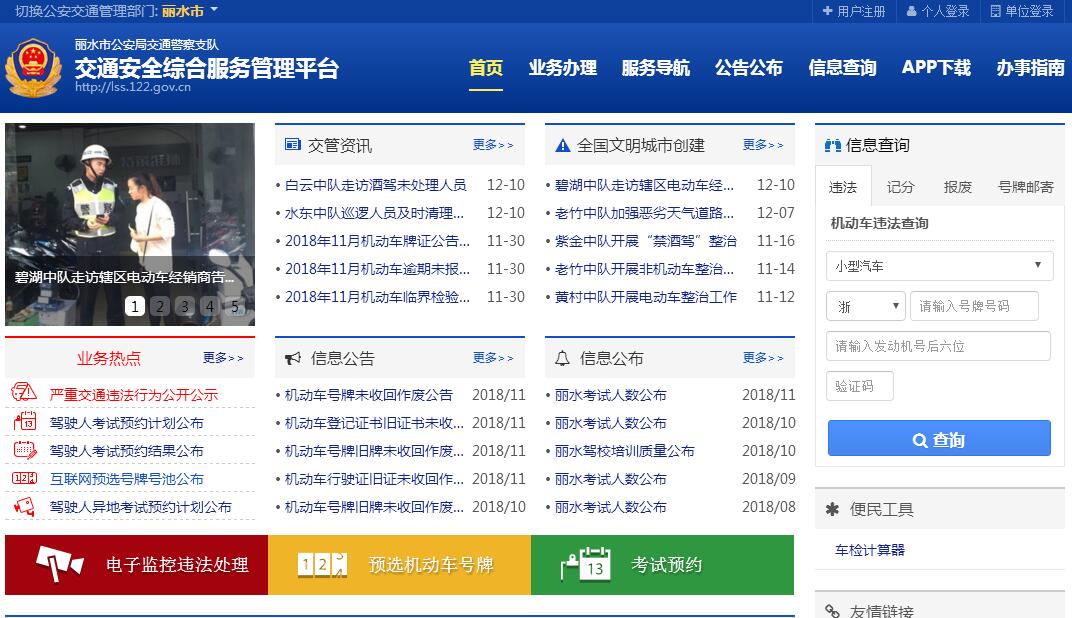This screenshot has height=618, width=1072.
Task: Select carousel slide indicator 2
Action: pos(159,306)
